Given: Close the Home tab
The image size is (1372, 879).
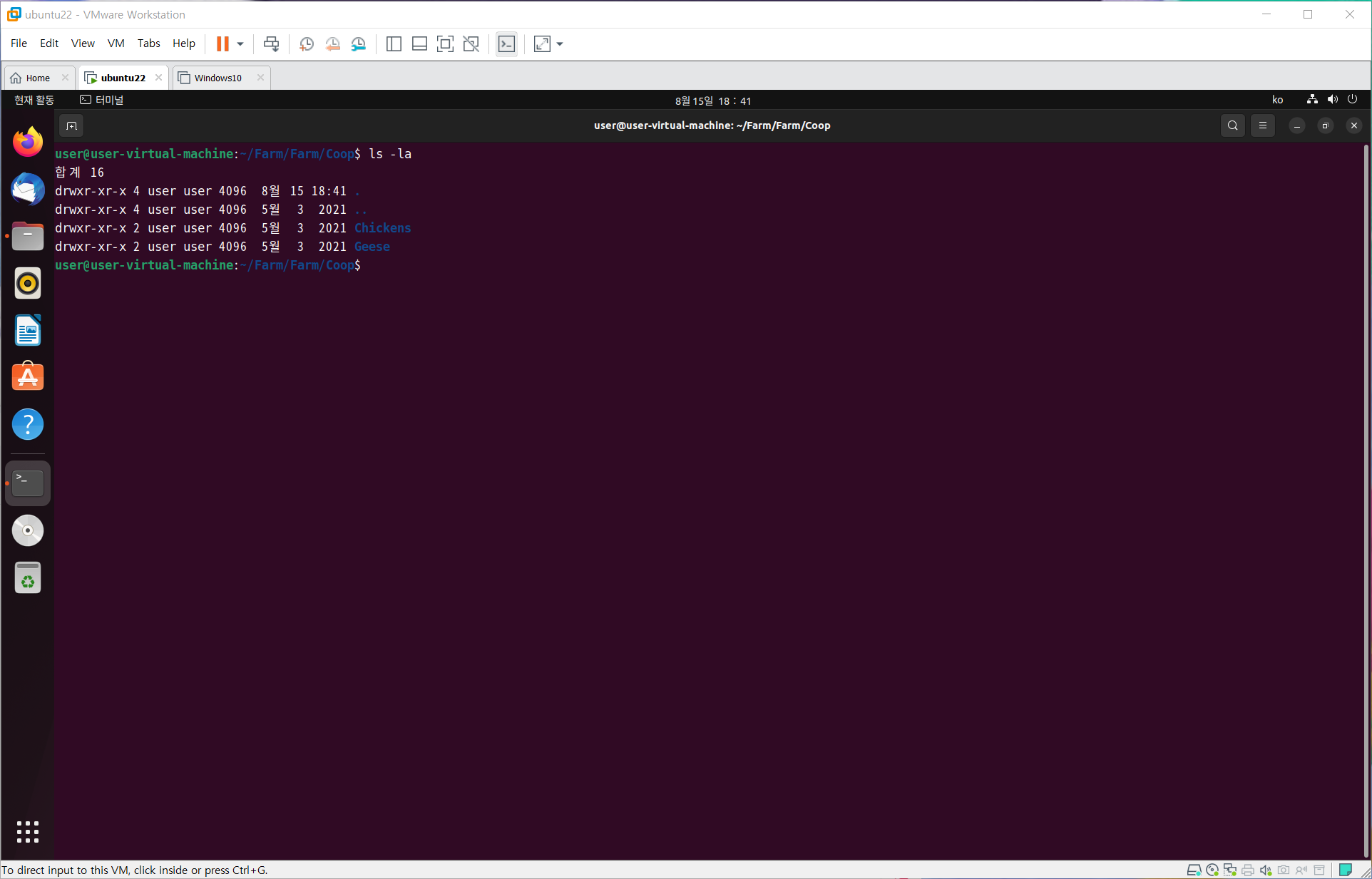Looking at the screenshot, I should click(65, 78).
